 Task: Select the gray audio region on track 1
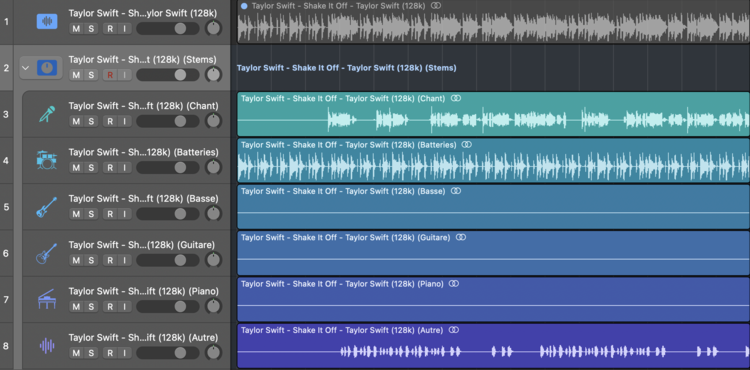click(x=493, y=22)
